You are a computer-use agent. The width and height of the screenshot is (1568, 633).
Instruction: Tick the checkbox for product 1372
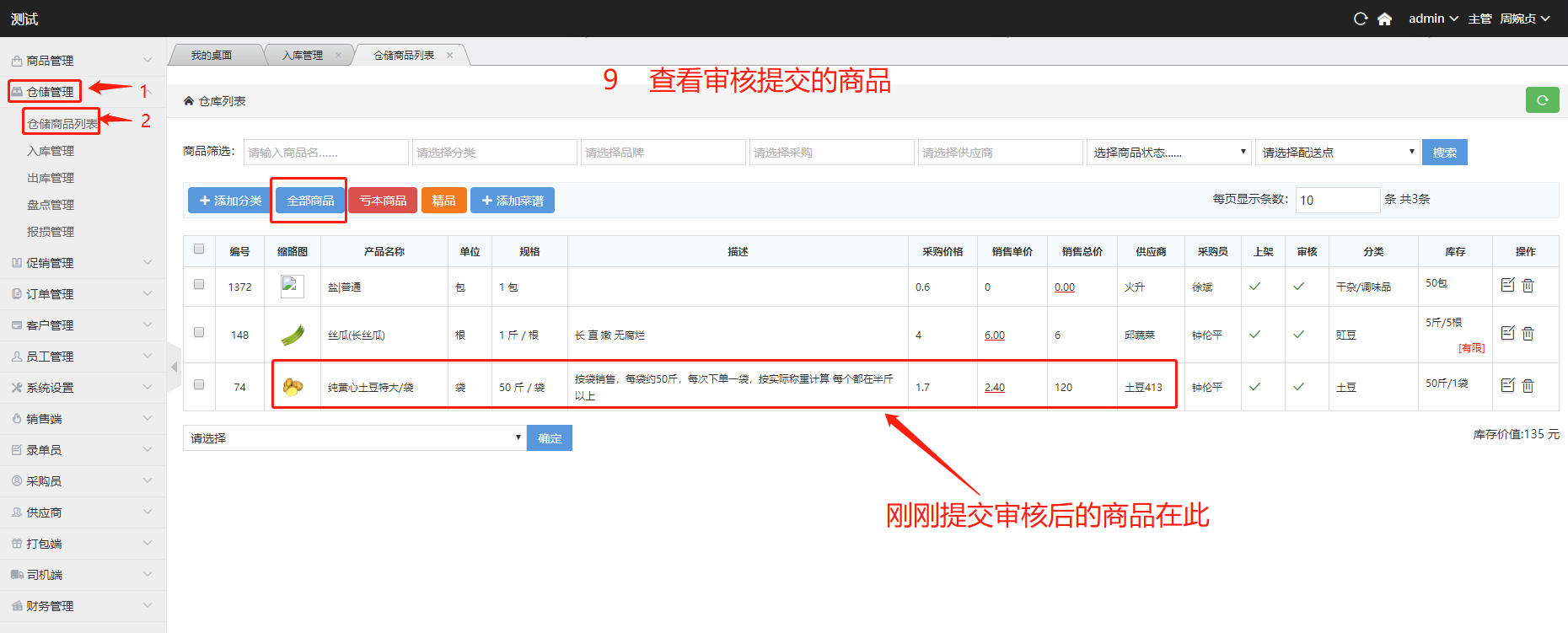[x=199, y=285]
